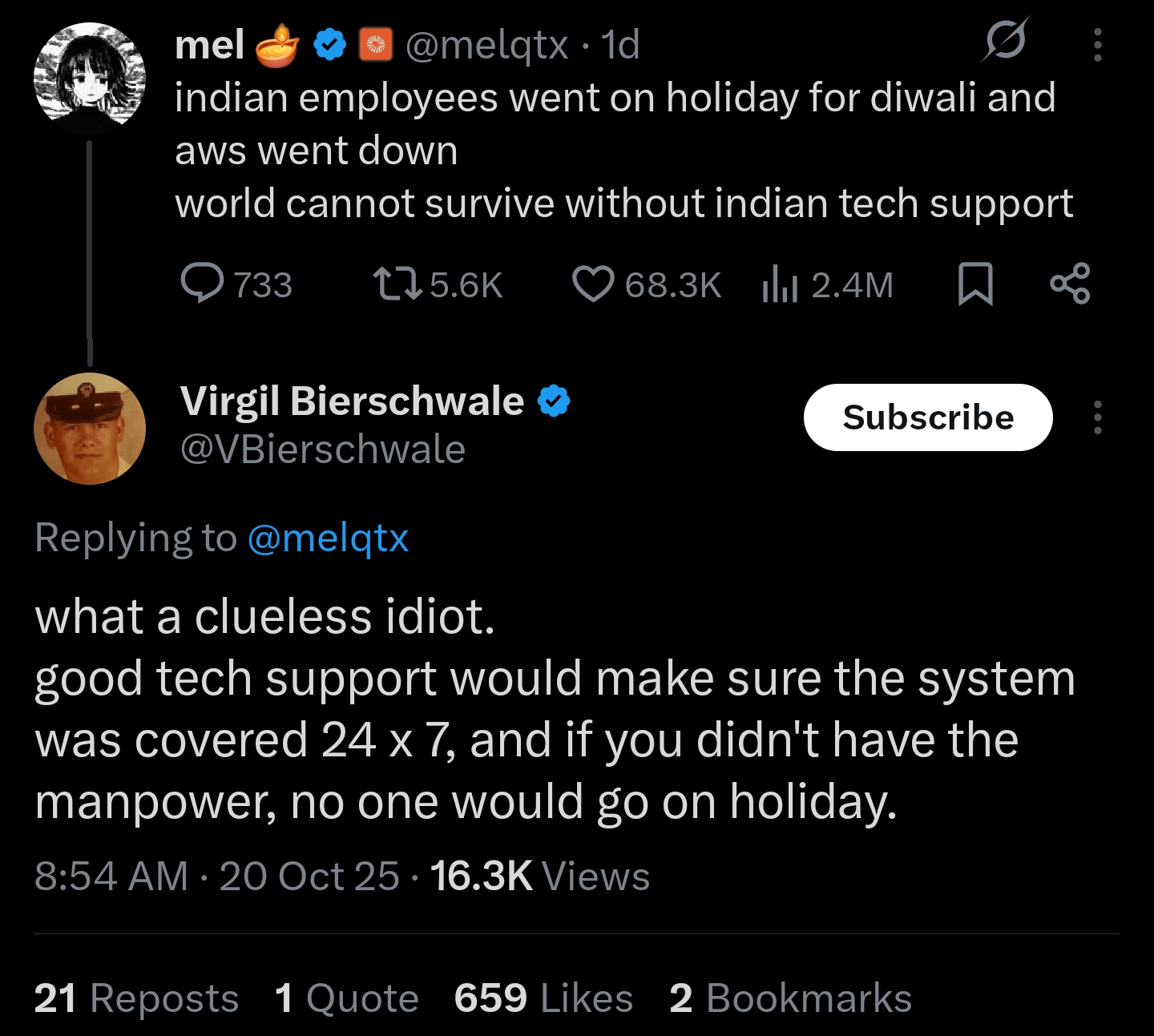Click mel's blue verified badge
Image resolution: width=1154 pixels, height=1036 pixels.
329,45
